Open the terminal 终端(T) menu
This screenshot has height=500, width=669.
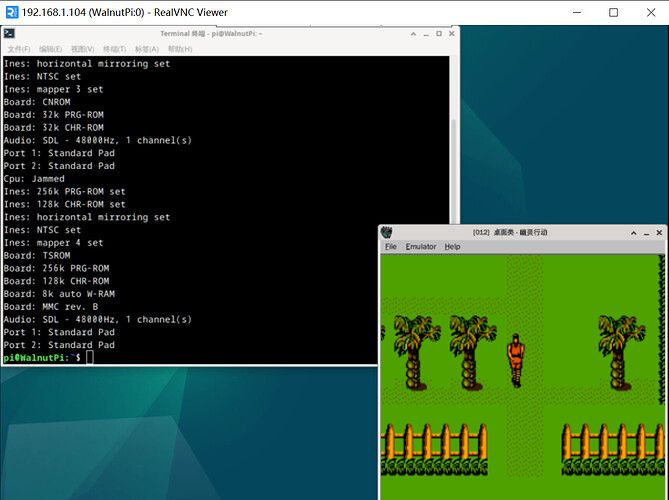(114, 48)
